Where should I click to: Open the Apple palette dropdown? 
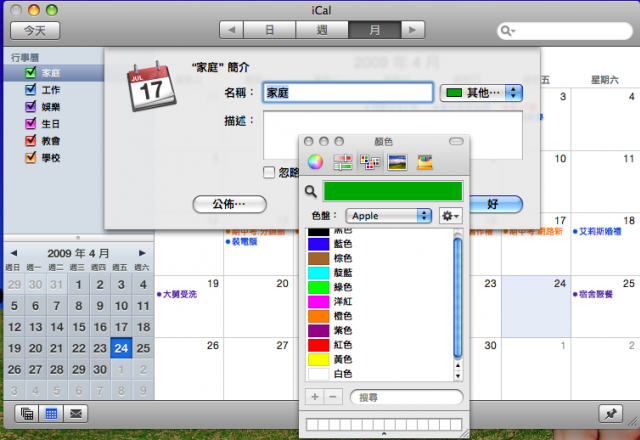point(389,216)
